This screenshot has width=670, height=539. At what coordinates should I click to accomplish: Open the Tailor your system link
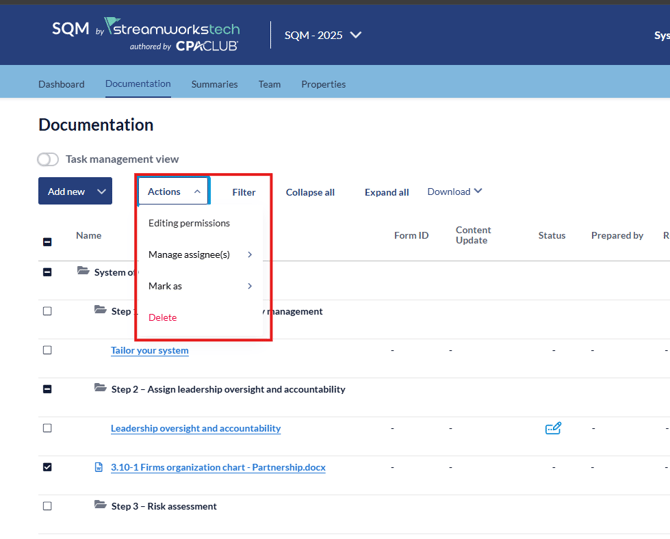tap(149, 350)
